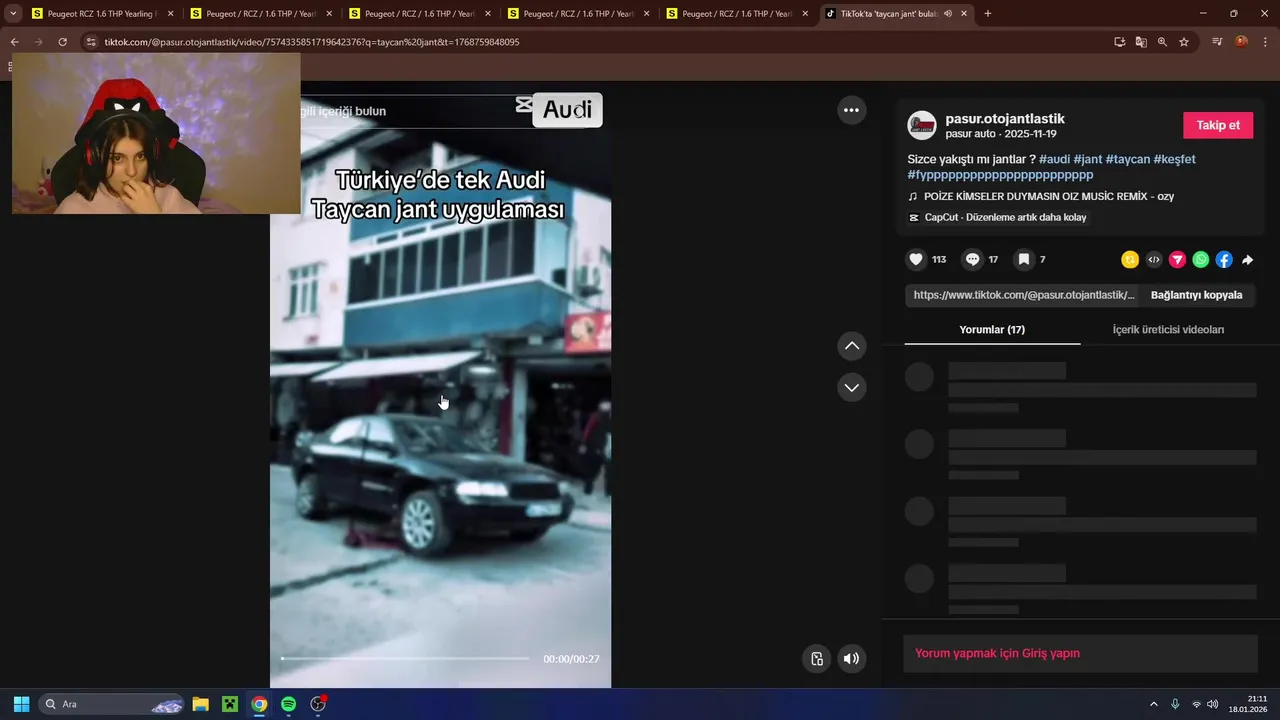Switch to the Yorumlar (17) tab
This screenshot has height=720, width=1280.
click(992, 329)
